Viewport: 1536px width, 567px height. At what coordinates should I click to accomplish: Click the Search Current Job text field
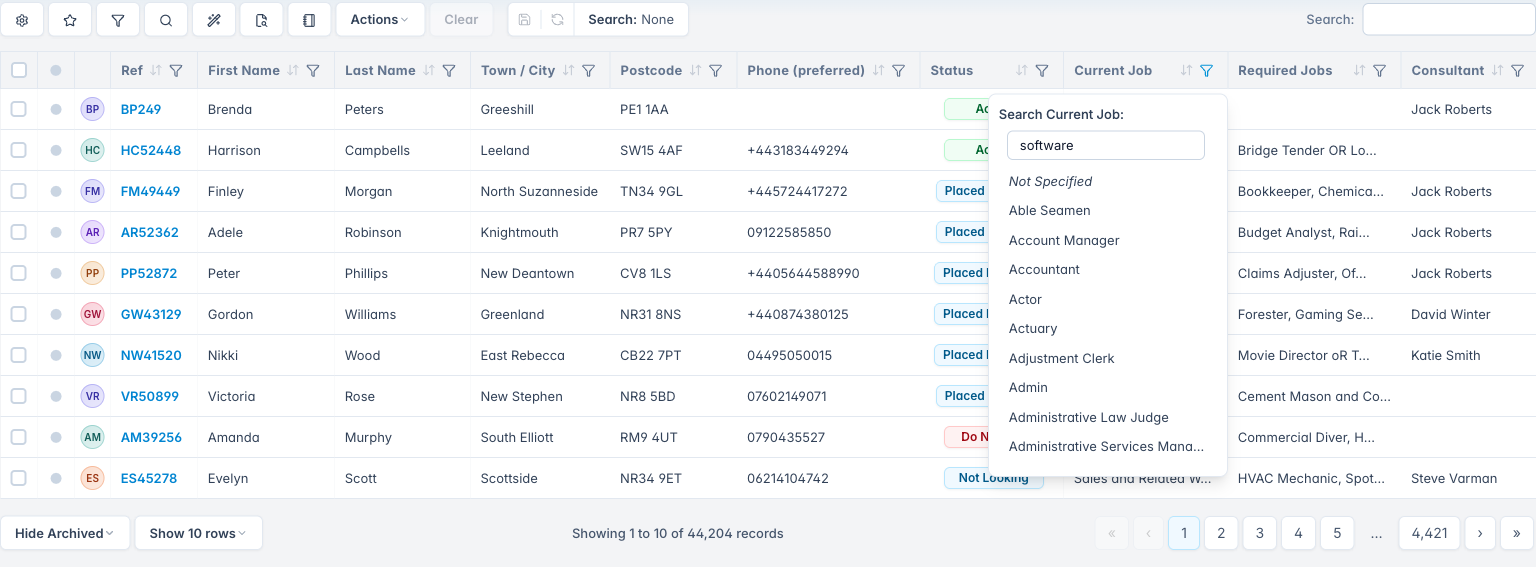(1106, 145)
